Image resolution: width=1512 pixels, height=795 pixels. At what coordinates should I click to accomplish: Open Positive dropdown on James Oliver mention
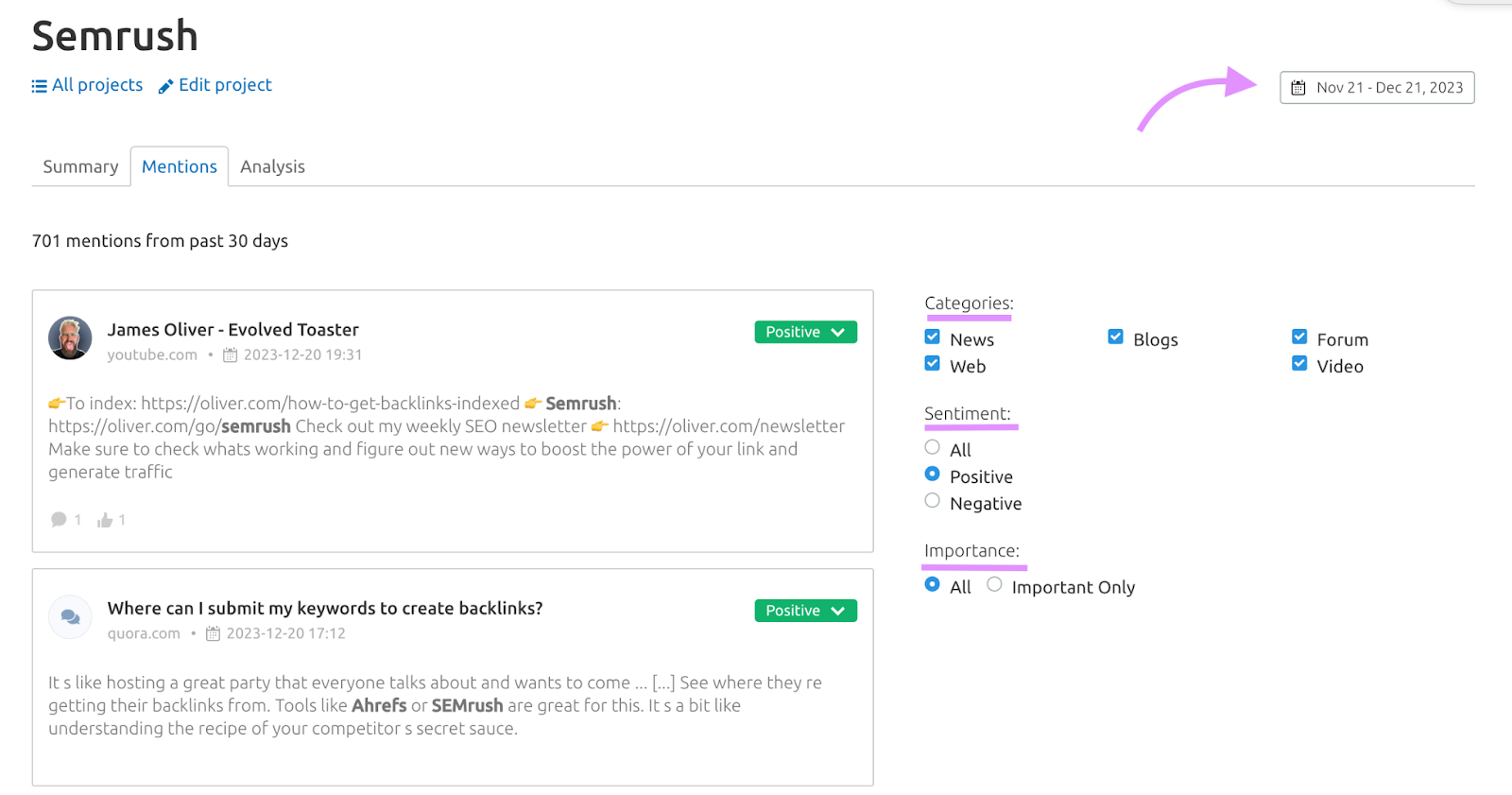805,332
